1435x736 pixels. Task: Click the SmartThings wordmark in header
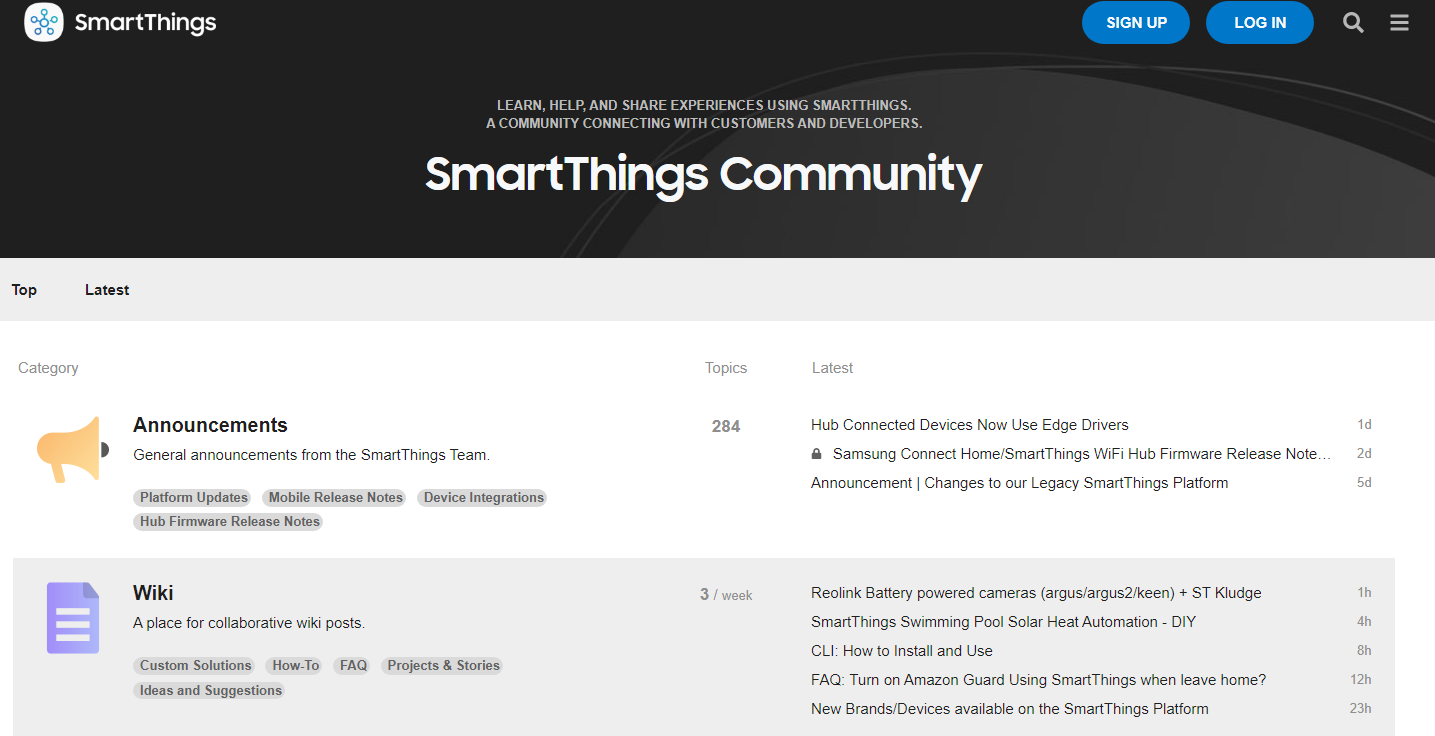click(146, 23)
